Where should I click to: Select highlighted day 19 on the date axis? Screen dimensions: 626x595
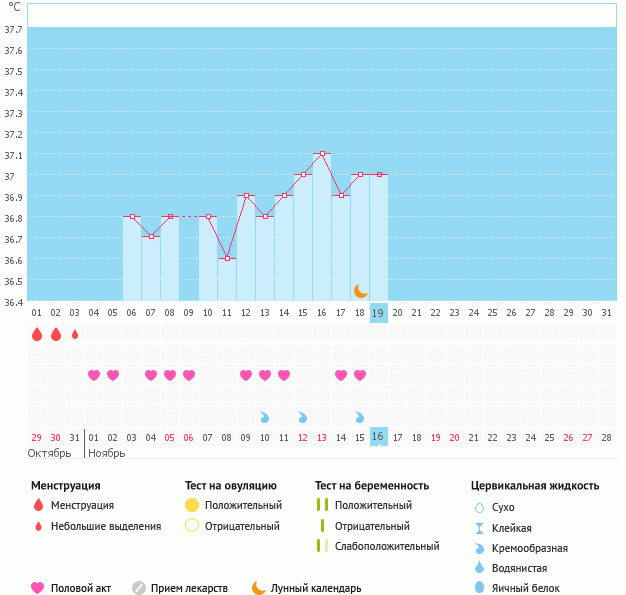(x=378, y=313)
